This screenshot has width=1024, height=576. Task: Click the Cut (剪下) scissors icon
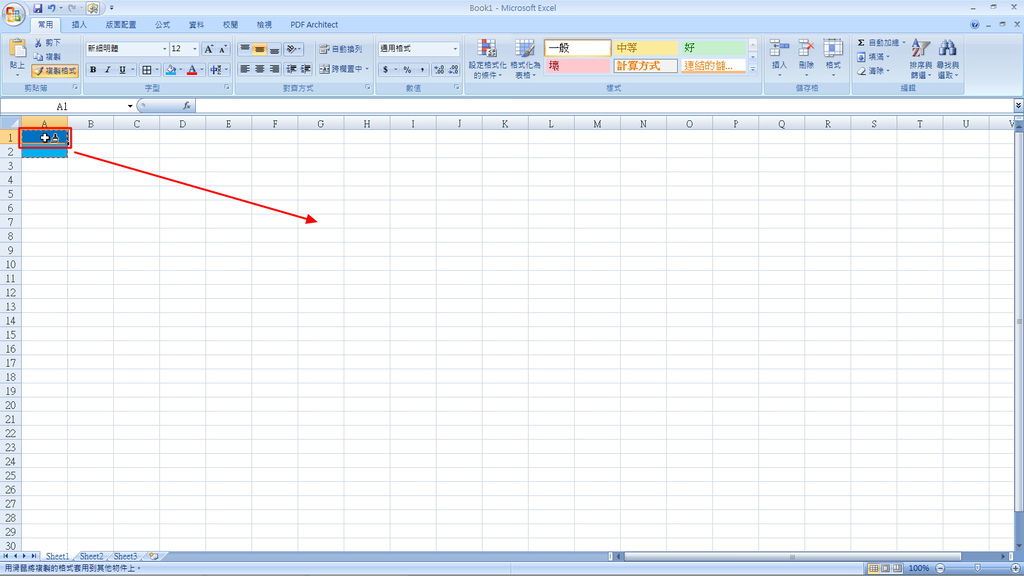pos(39,42)
